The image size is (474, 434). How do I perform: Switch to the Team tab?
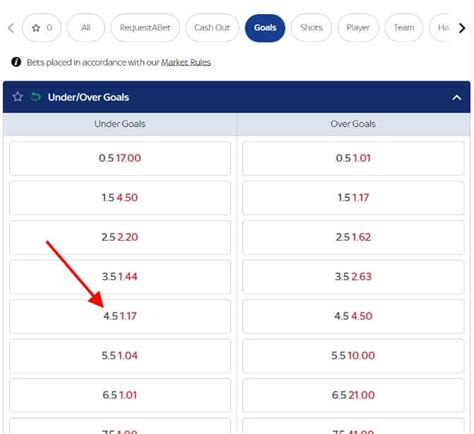click(404, 28)
